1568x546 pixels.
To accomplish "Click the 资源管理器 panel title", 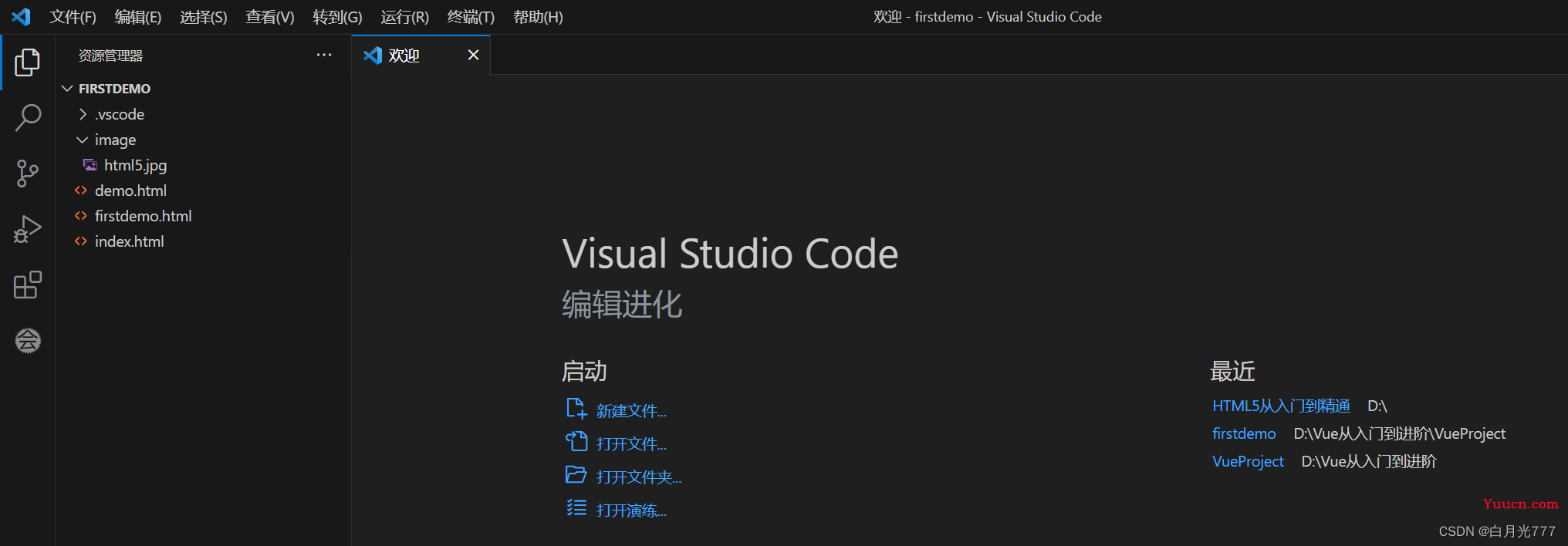I will tap(110, 56).
